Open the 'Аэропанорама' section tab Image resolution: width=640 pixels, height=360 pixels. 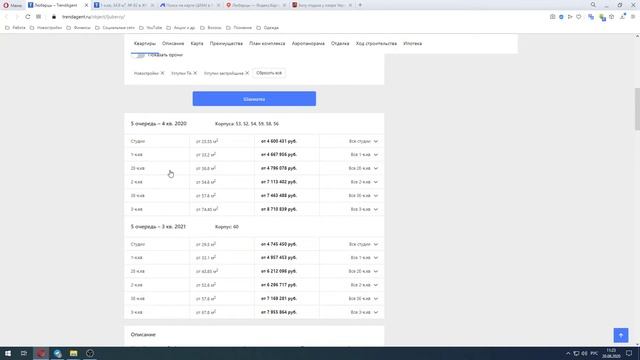[308, 43]
